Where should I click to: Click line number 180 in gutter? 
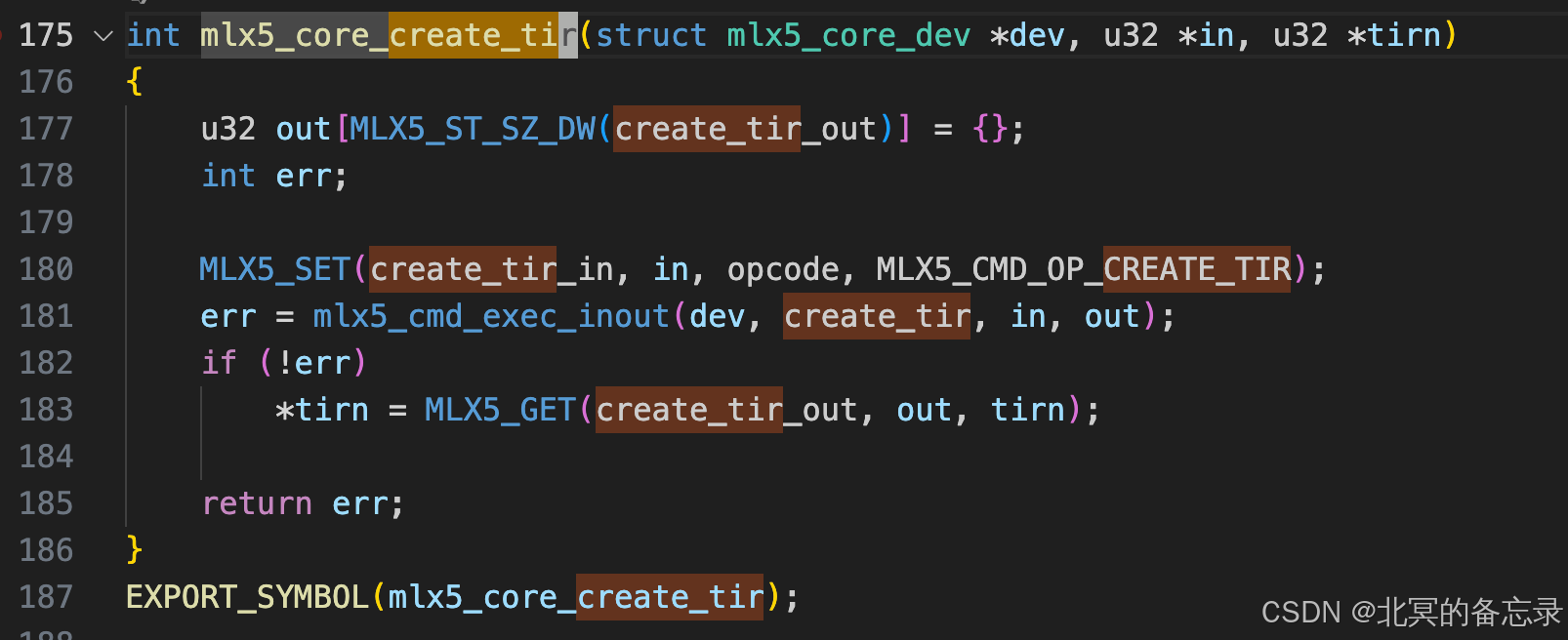coord(46,269)
